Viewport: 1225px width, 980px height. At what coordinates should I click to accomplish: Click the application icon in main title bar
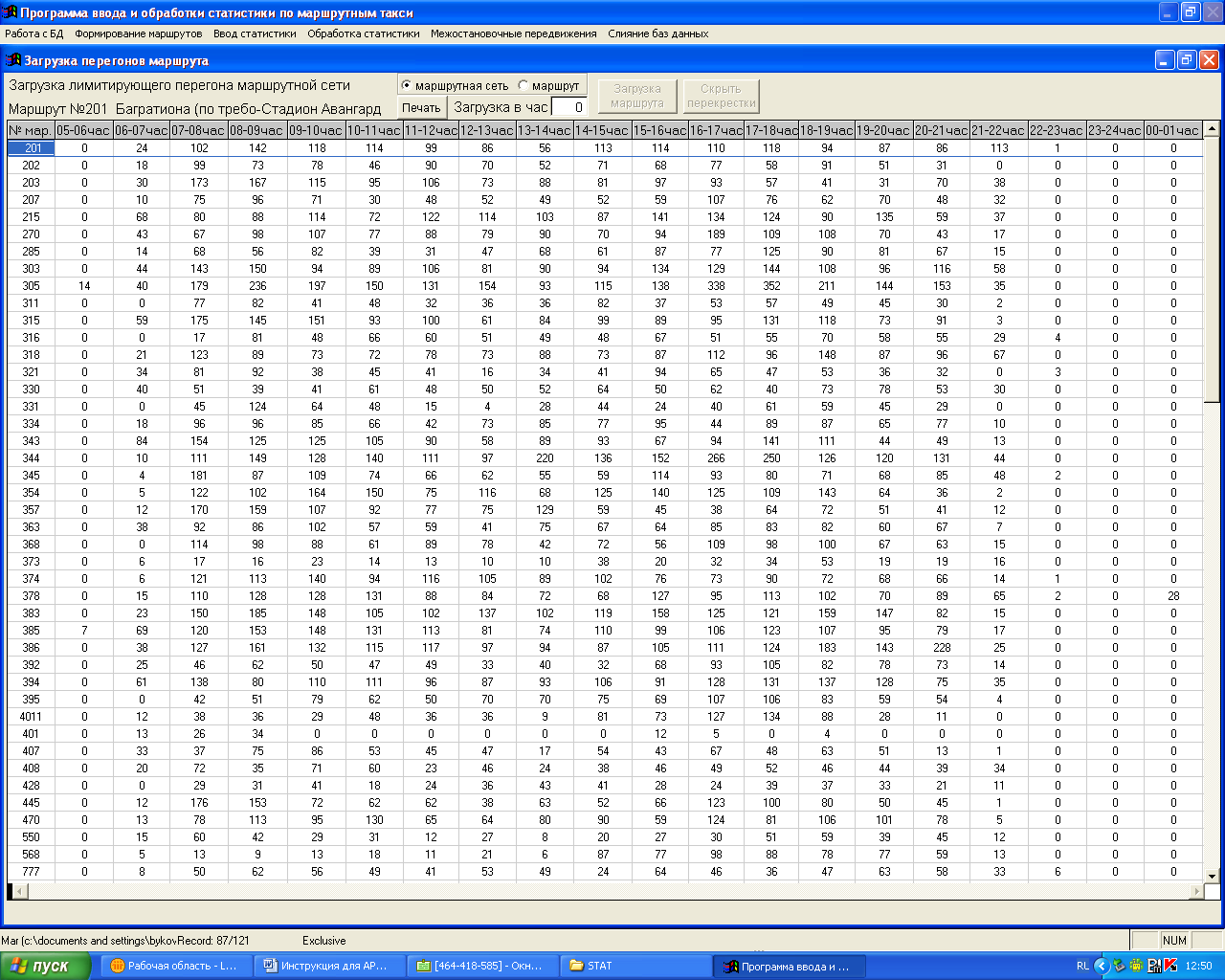point(10,12)
